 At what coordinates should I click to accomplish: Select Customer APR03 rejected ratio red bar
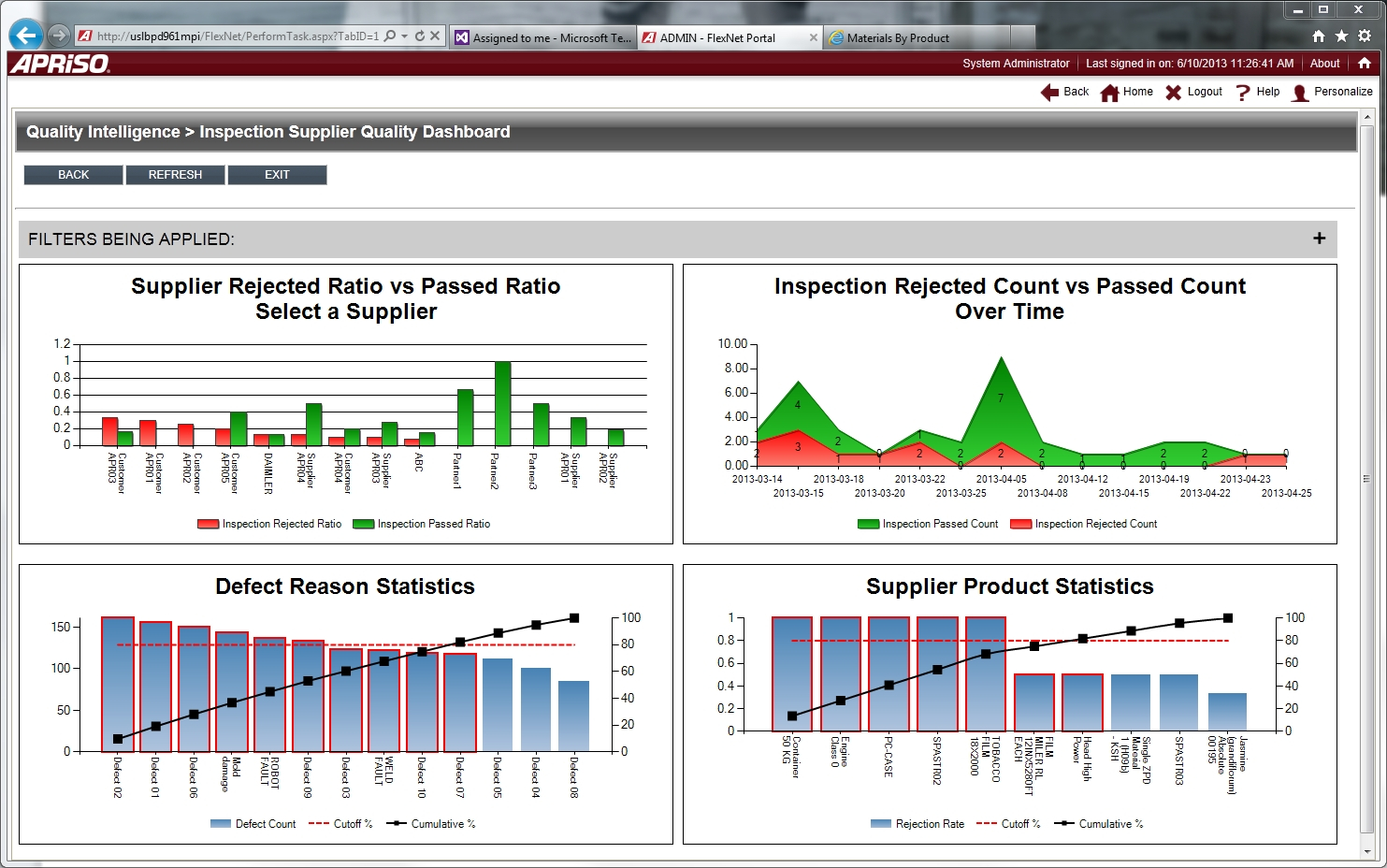109,431
